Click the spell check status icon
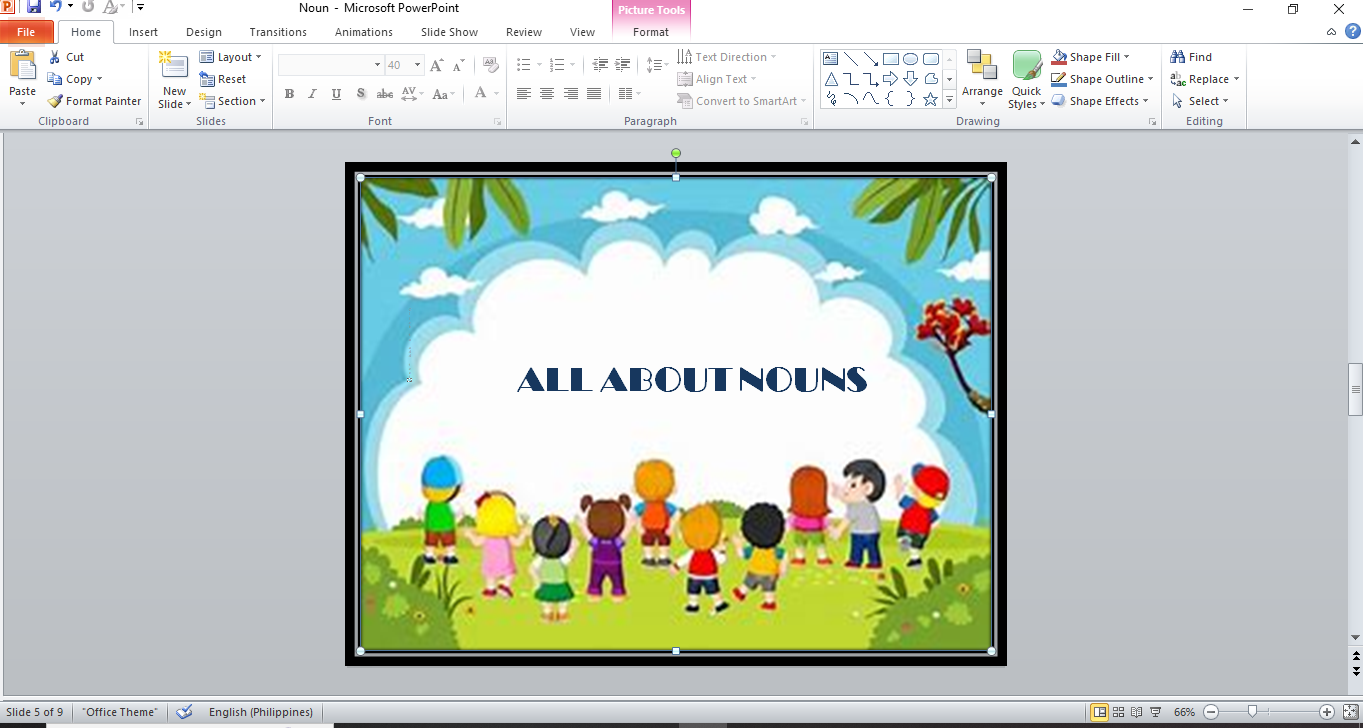 pos(184,712)
